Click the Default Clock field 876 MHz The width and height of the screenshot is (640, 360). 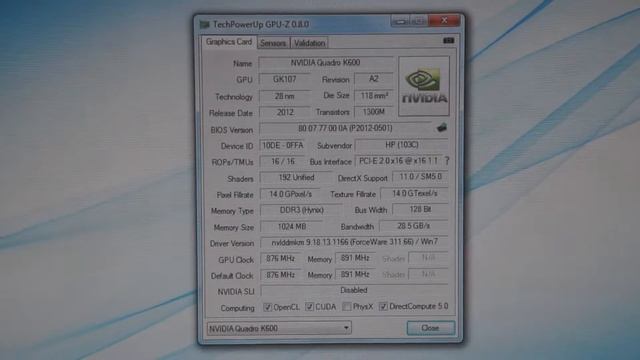click(280, 275)
